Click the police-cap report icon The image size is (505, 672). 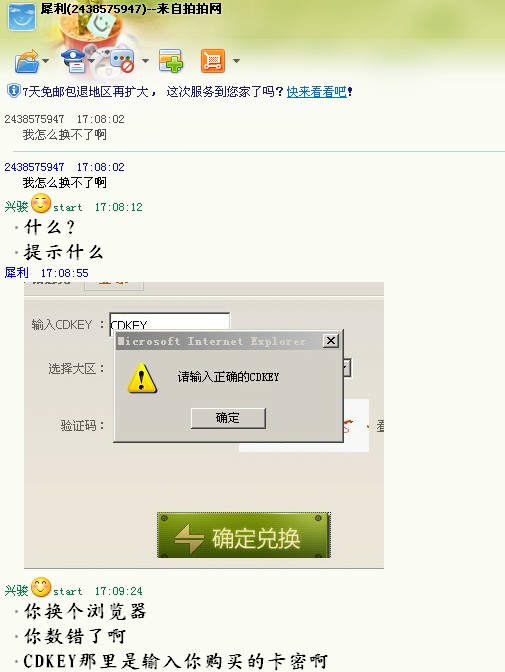point(74,61)
